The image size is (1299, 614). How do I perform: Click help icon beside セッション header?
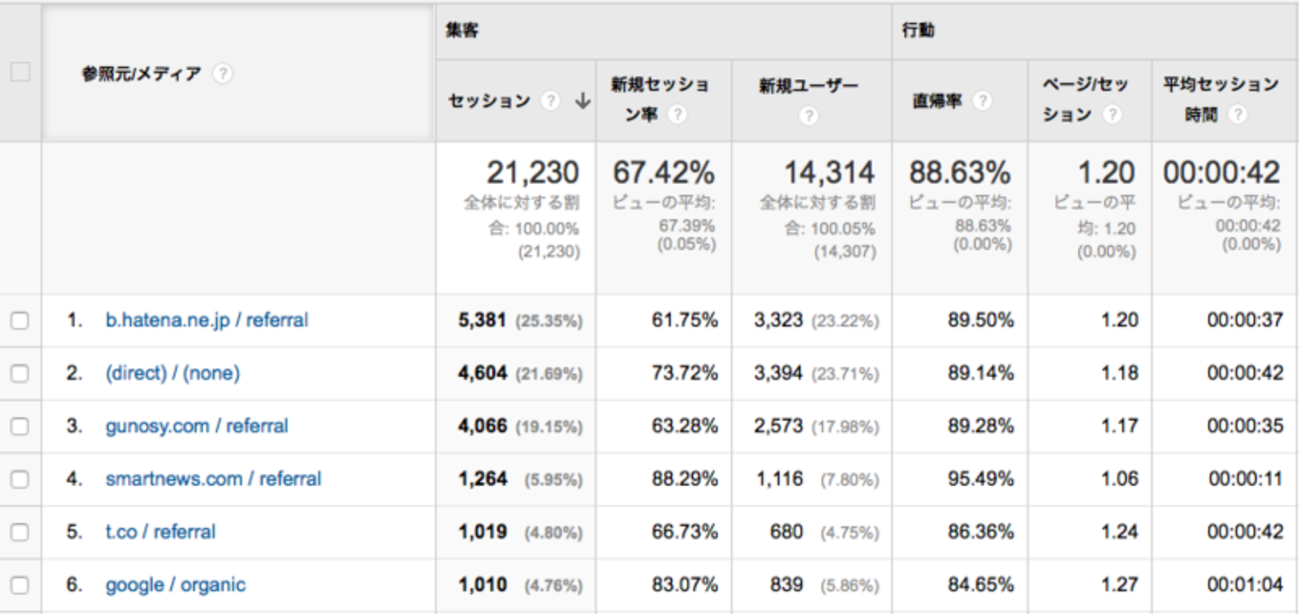[x=550, y=101]
